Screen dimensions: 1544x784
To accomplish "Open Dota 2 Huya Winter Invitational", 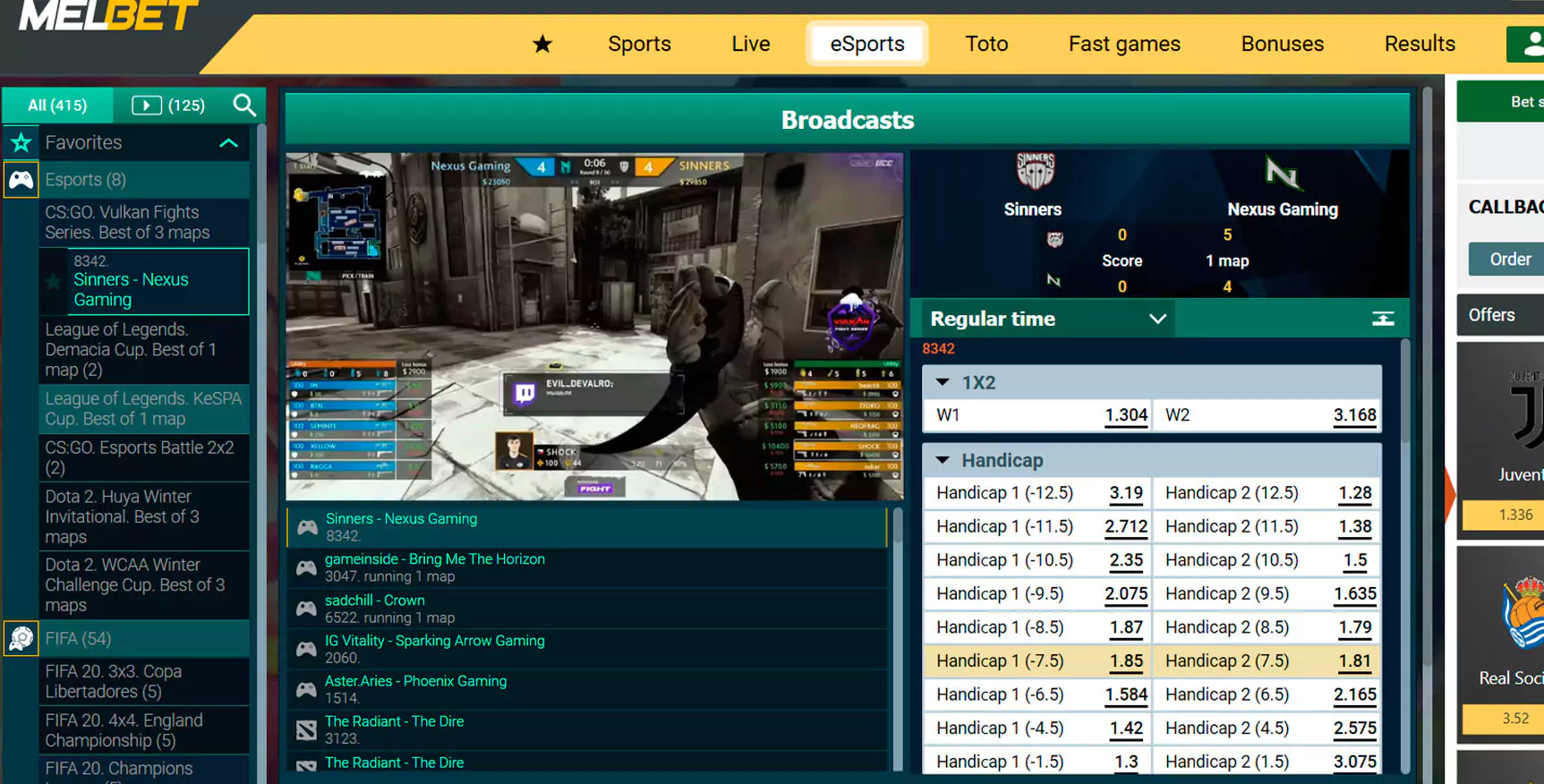I will pos(144,517).
